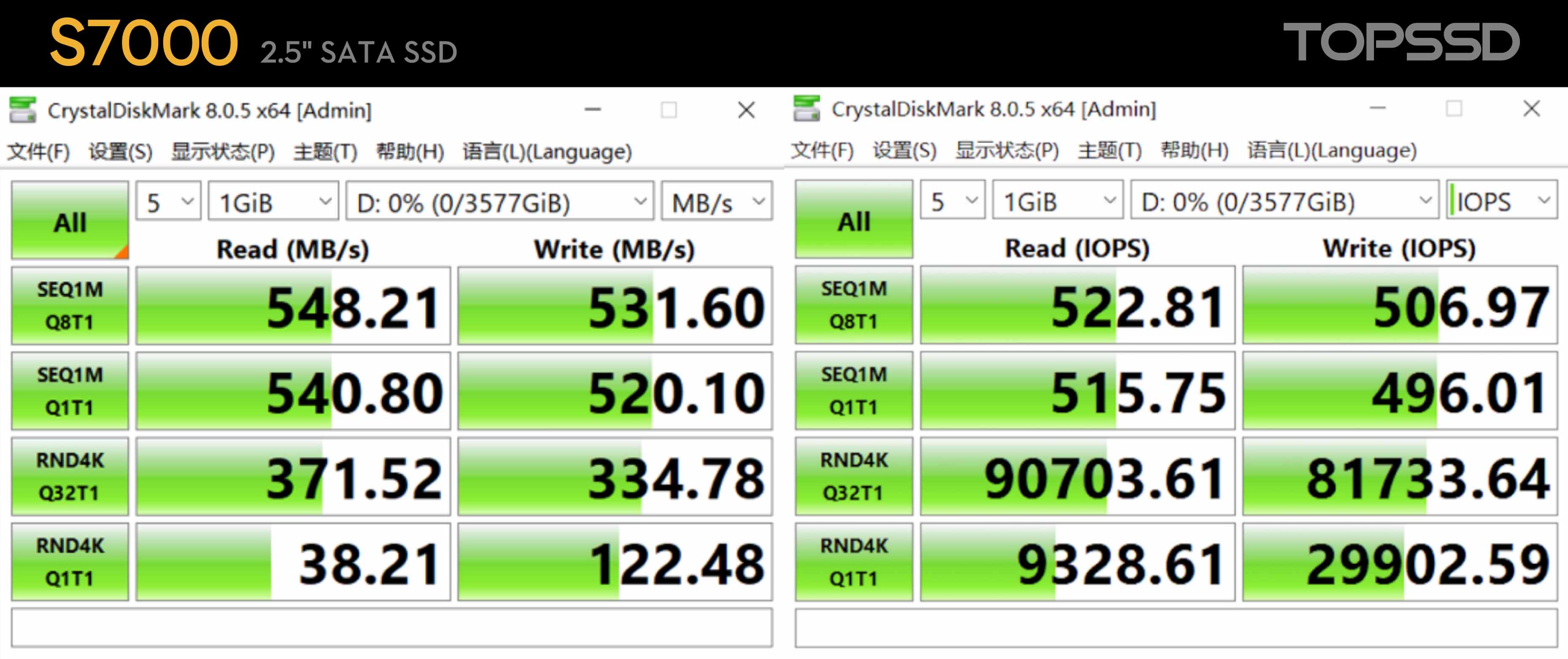This screenshot has width=1568, height=659.
Task: Expand test count dropdown in left window
Action: [x=169, y=201]
